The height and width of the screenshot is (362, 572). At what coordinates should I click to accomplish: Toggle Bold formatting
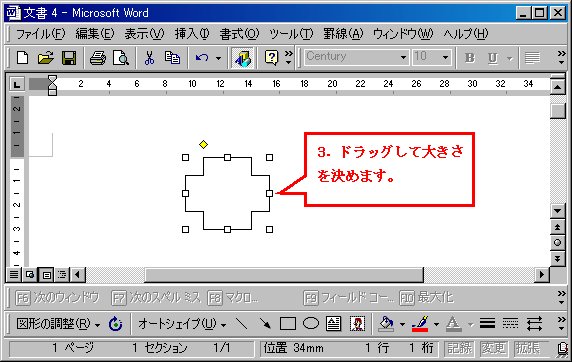coord(469,58)
